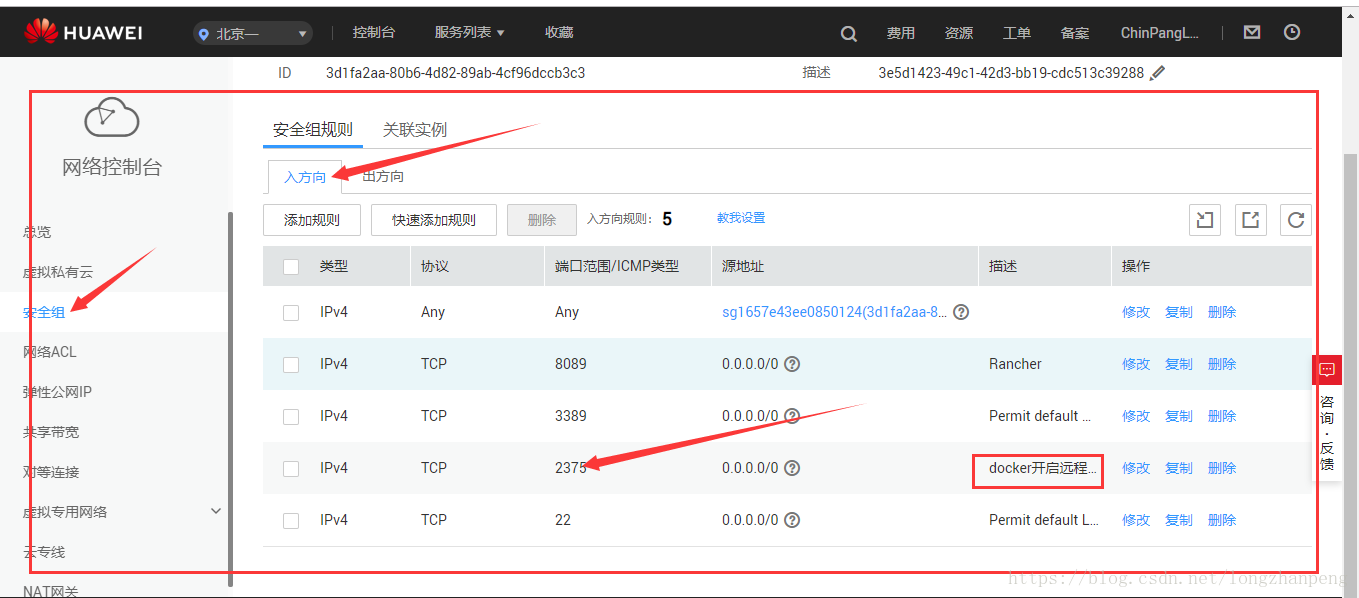
Task: Click the 快速添加规则 button
Action: [434, 220]
